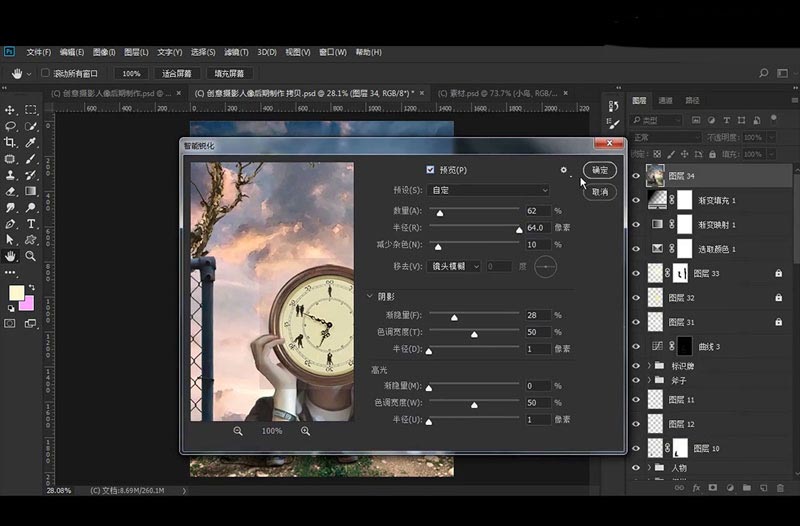
Task: Toggle scroll all windows checkbox
Action: (x=45, y=73)
